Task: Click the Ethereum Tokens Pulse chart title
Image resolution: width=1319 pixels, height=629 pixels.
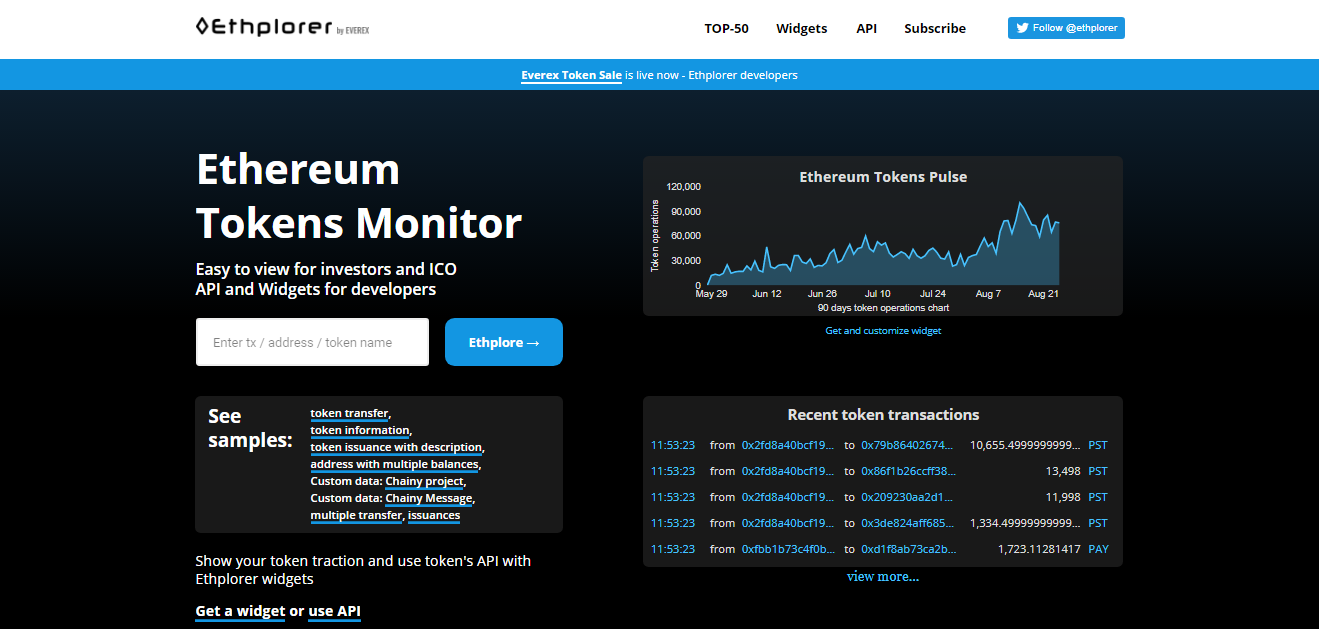Action: point(883,177)
